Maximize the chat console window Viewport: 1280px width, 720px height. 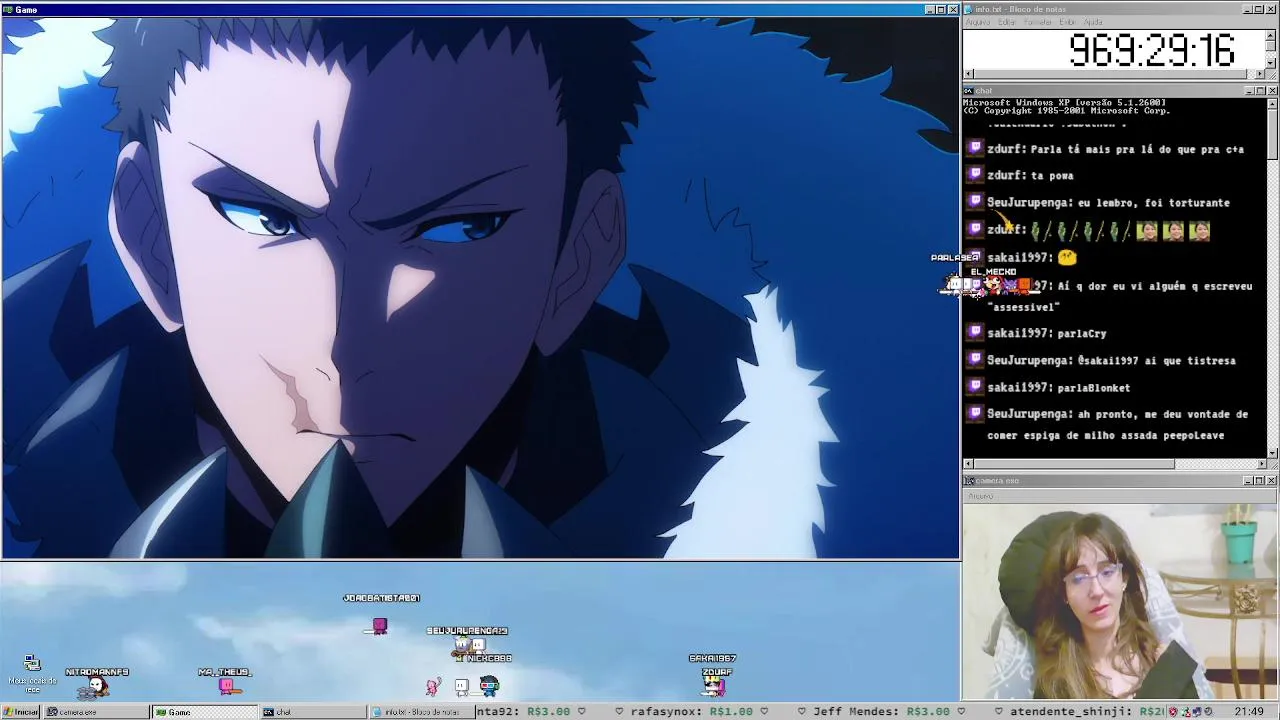pos(1260,91)
